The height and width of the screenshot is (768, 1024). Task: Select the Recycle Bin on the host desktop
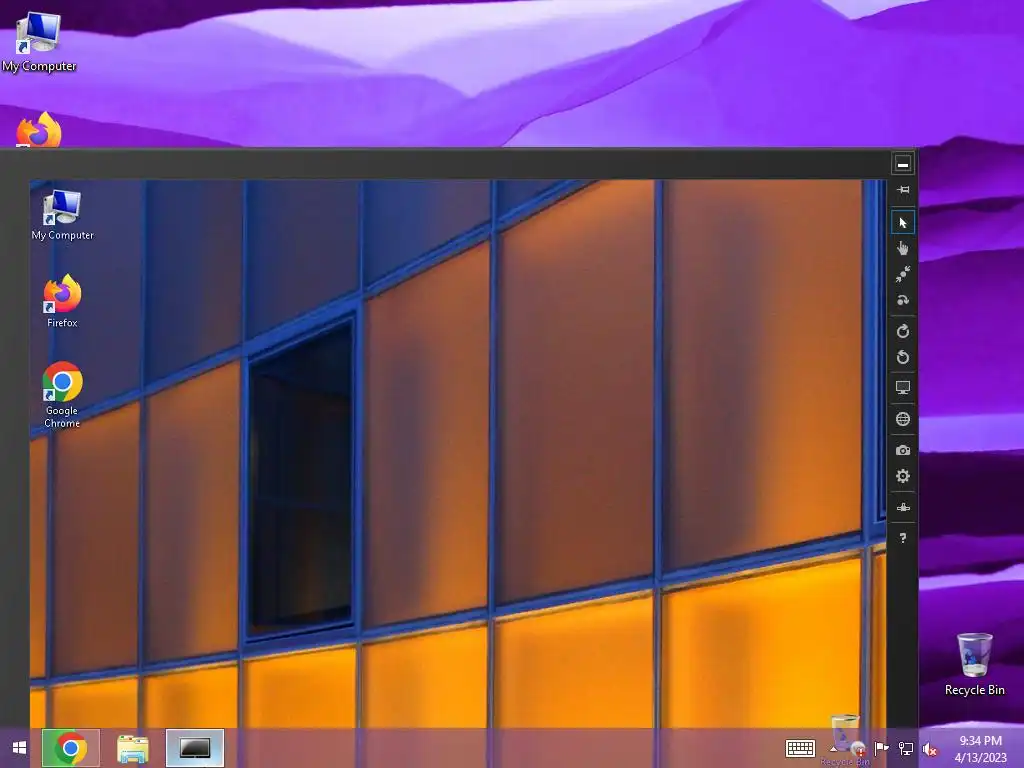point(974,664)
